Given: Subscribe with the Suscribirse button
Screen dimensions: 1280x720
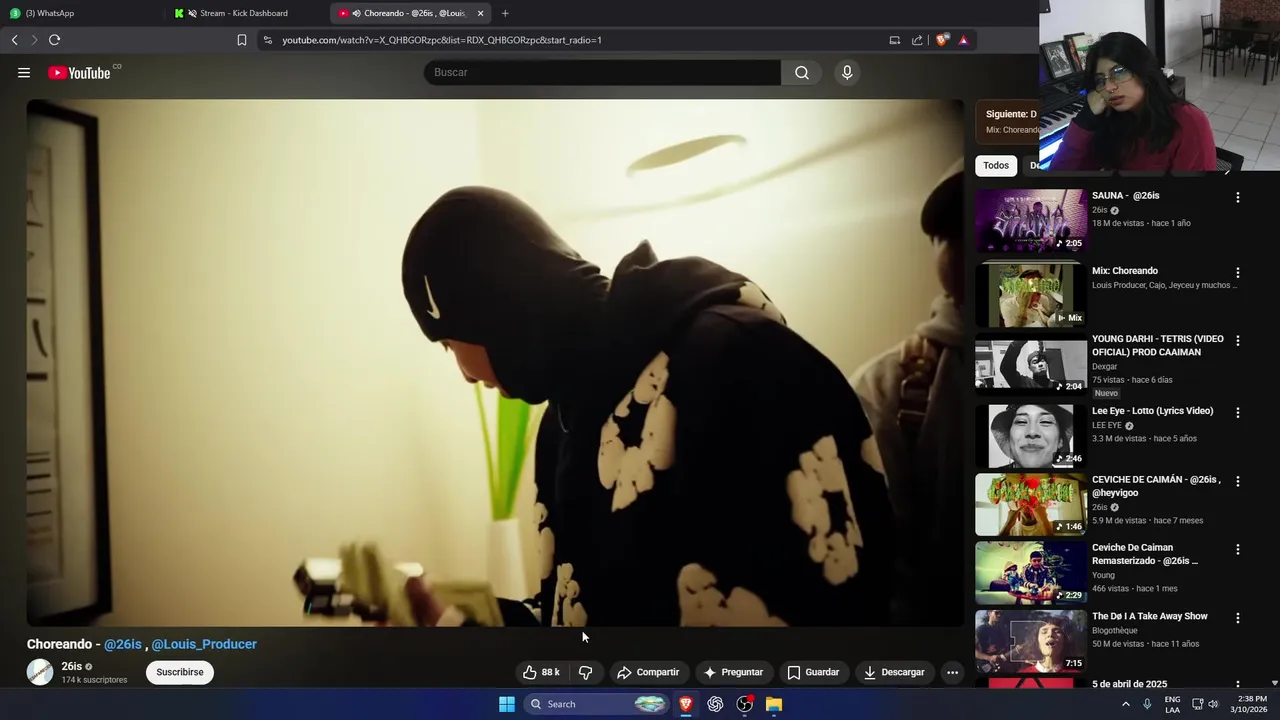Looking at the screenshot, I should (x=180, y=672).
